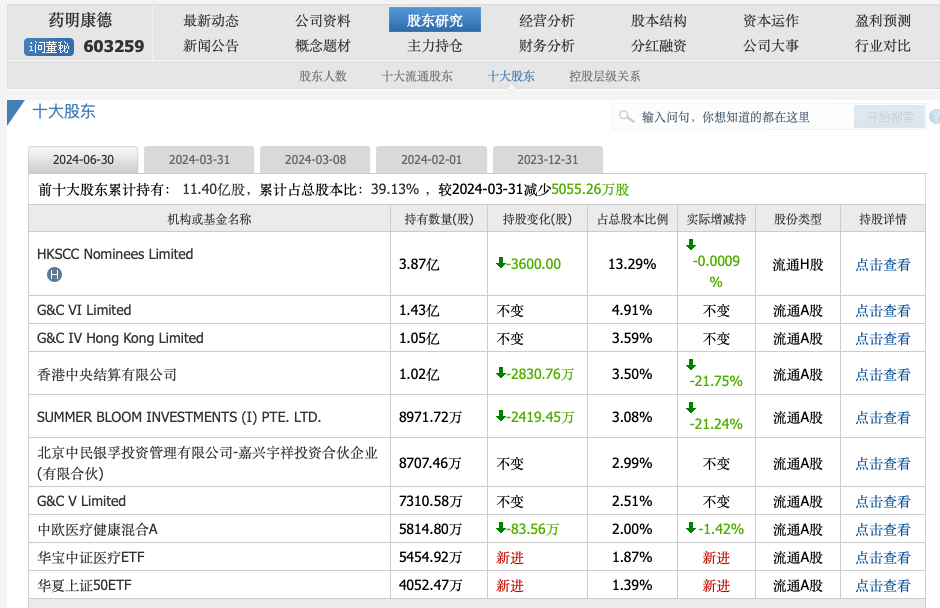Select the 2023-12-31 report date tab
Viewport: 940px width, 608px height.
pyautogui.click(x=548, y=160)
